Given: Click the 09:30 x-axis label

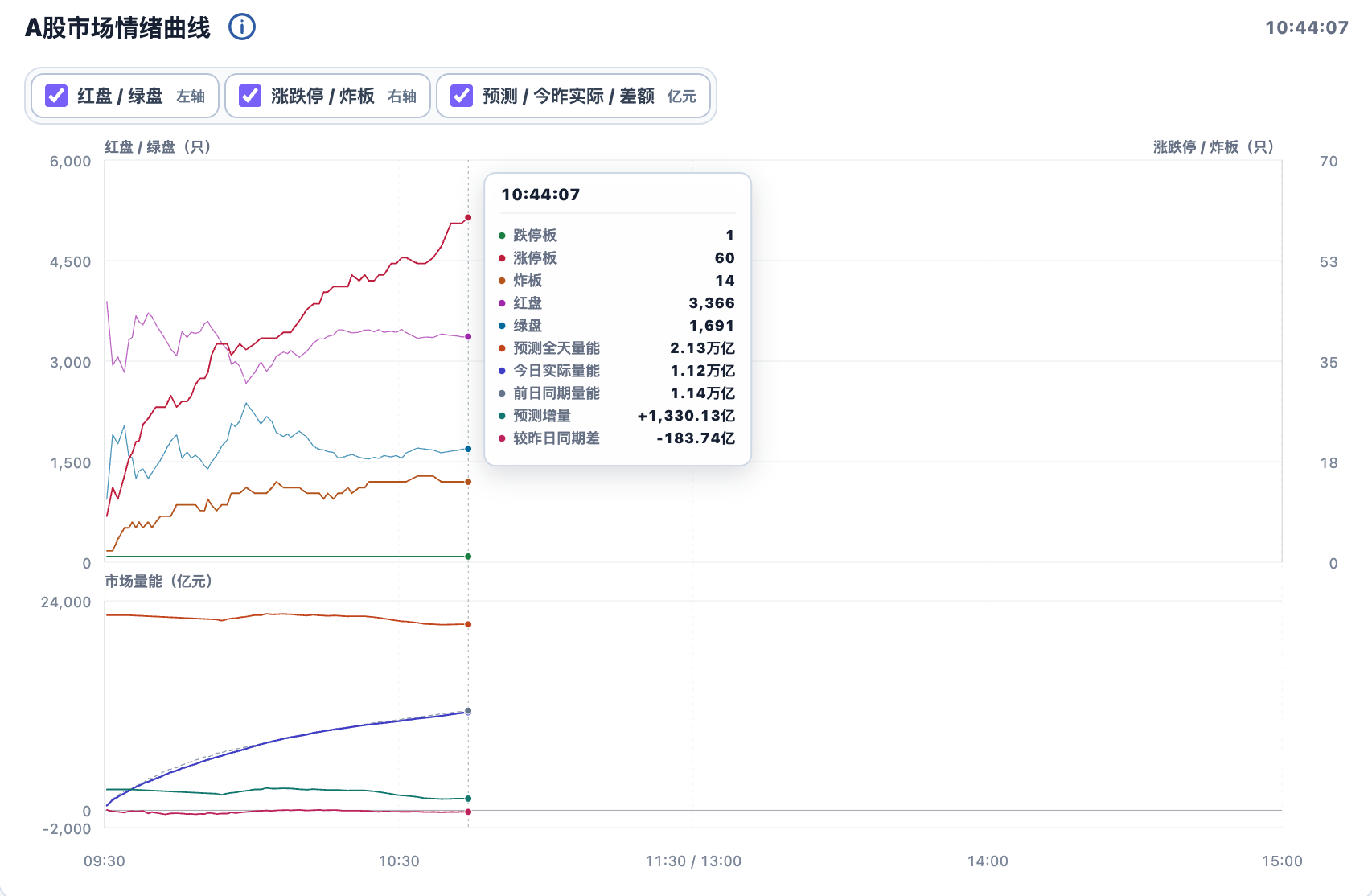Looking at the screenshot, I should click(105, 861).
